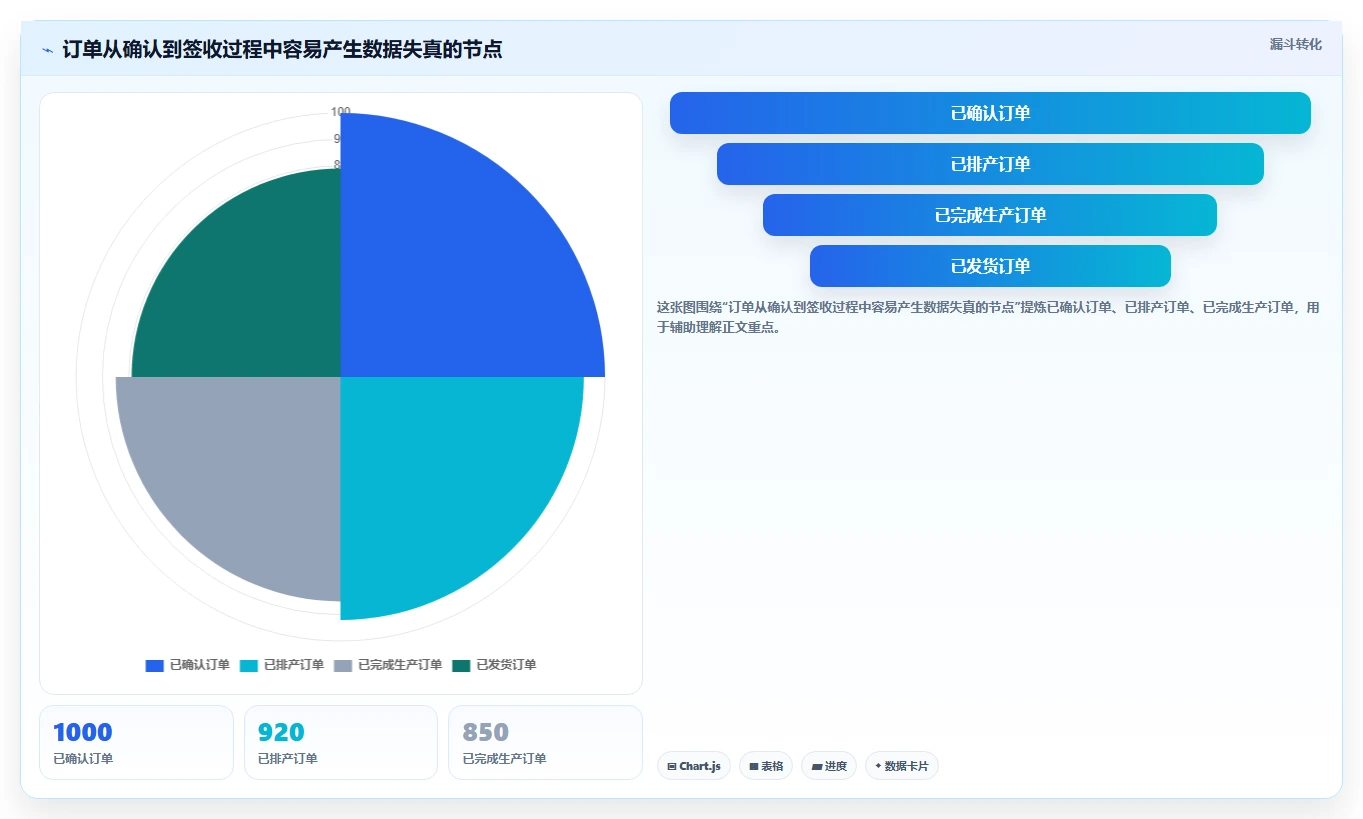Click the 漏斗转化 label in header

[1296, 44]
